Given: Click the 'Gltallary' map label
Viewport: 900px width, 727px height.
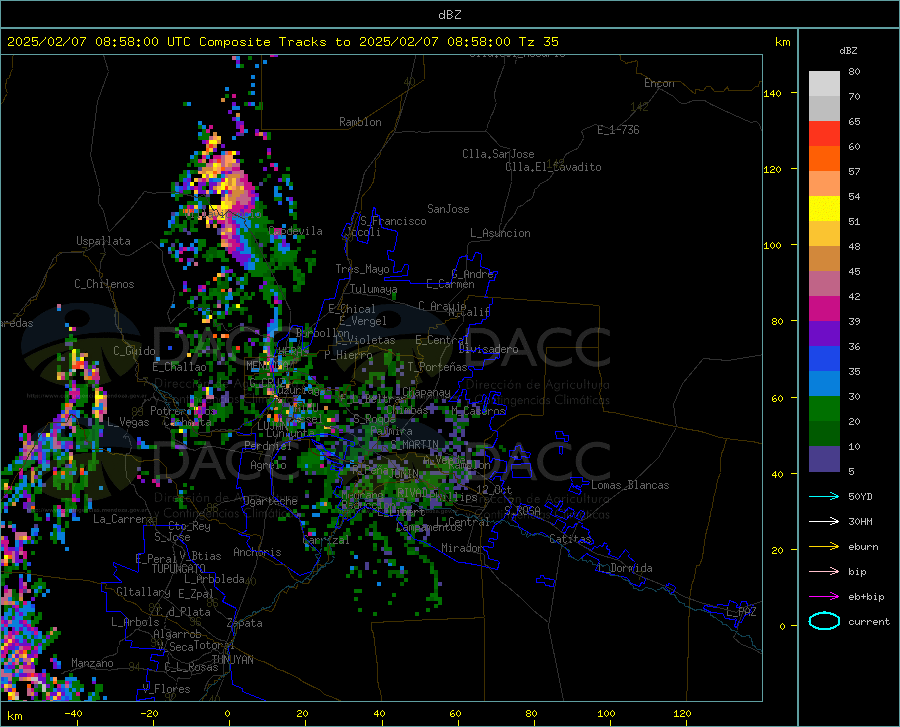Looking at the screenshot, I should click(x=143, y=592).
